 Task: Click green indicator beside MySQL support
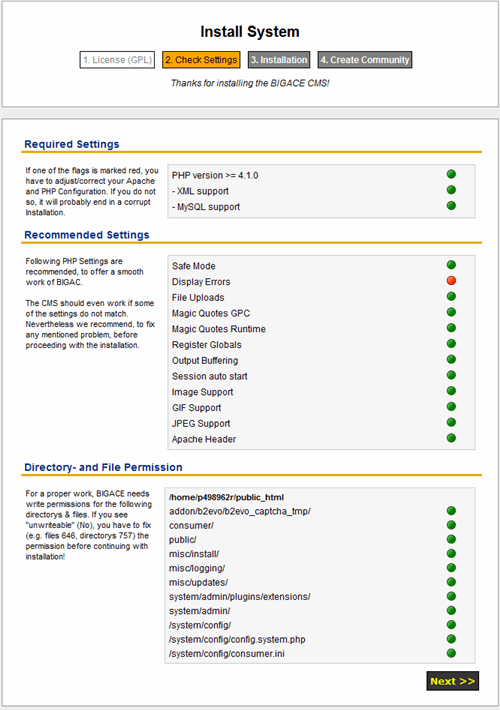451,206
